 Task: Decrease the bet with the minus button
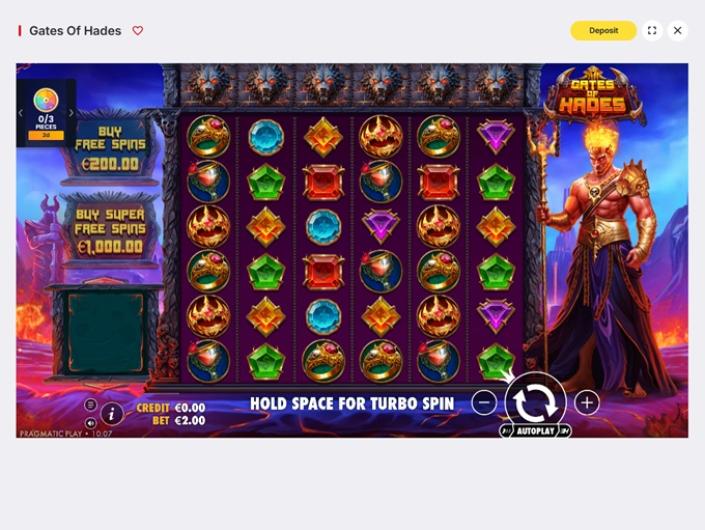pyautogui.click(x=484, y=402)
